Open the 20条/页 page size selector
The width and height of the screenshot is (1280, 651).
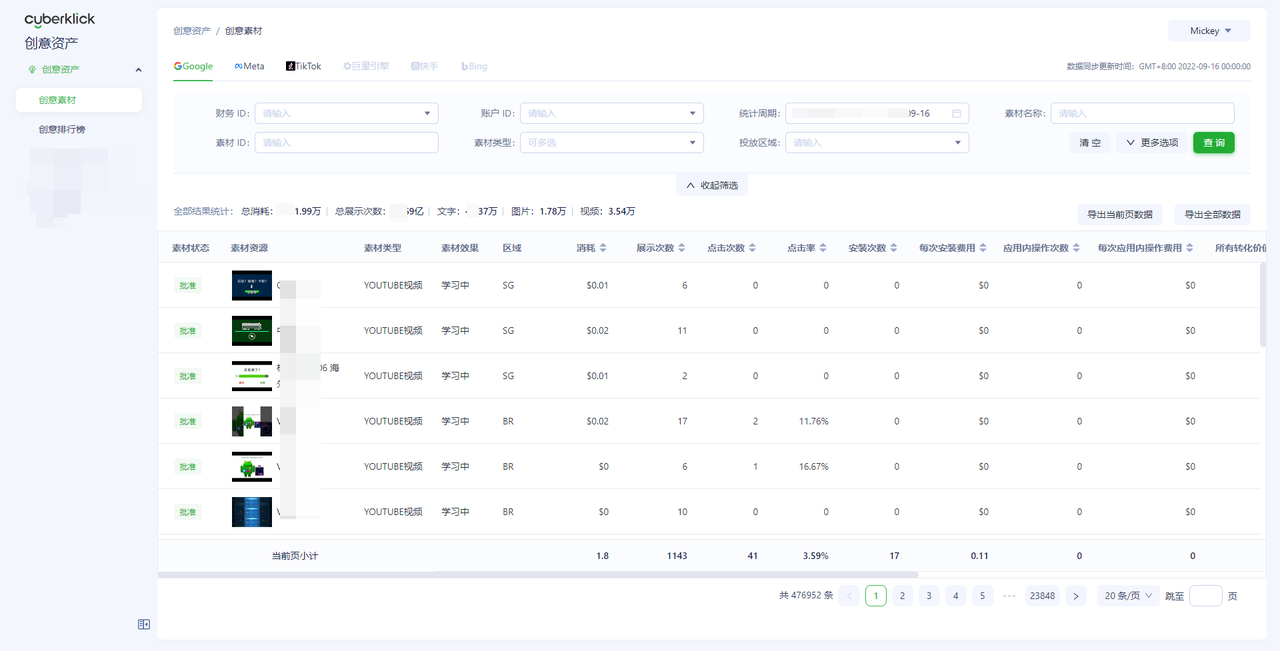coord(1128,596)
